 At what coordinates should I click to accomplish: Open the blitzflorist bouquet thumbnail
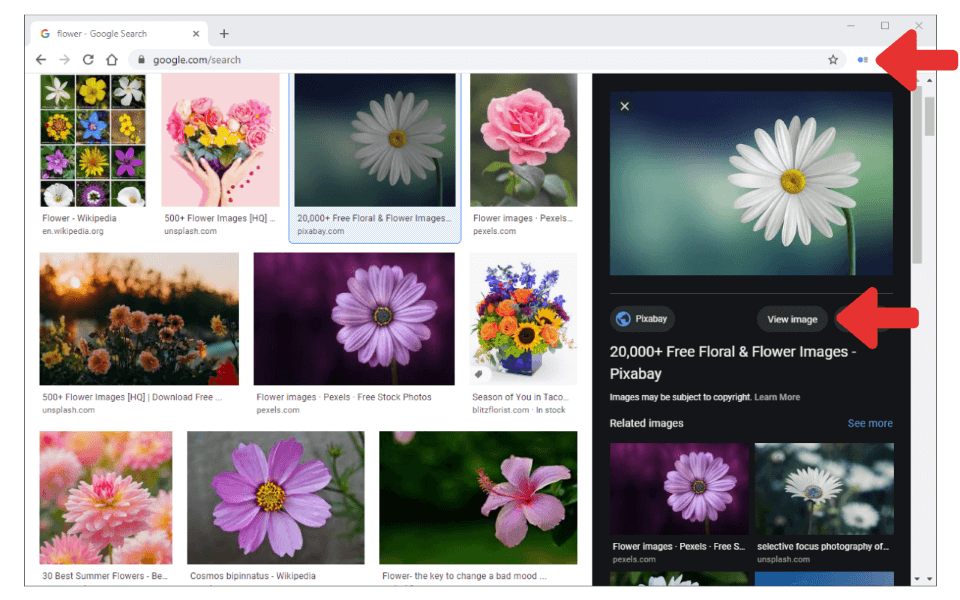coord(523,319)
